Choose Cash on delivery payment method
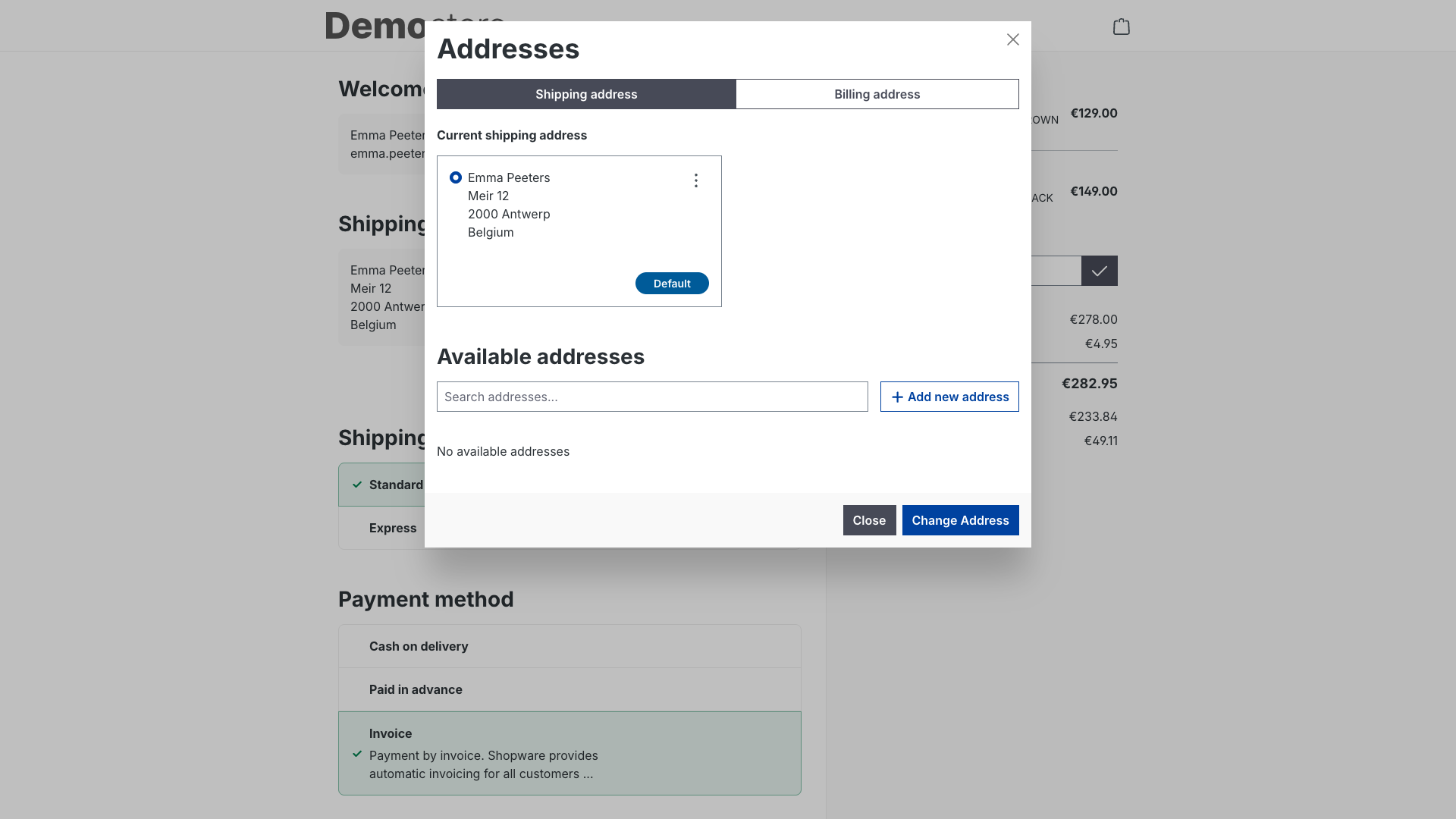This screenshot has width=1456, height=819. [x=570, y=646]
